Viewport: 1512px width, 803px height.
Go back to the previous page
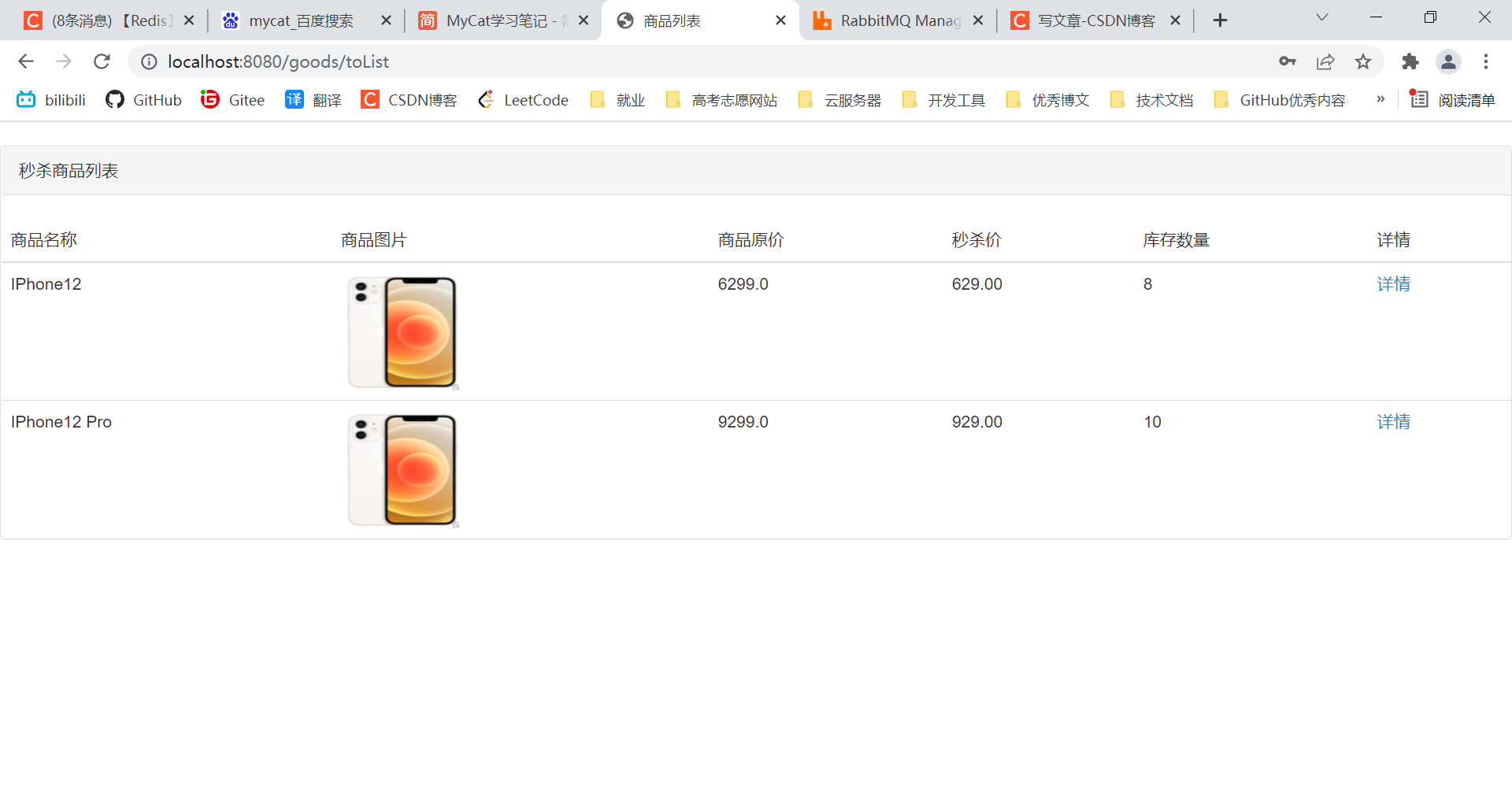point(26,61)
